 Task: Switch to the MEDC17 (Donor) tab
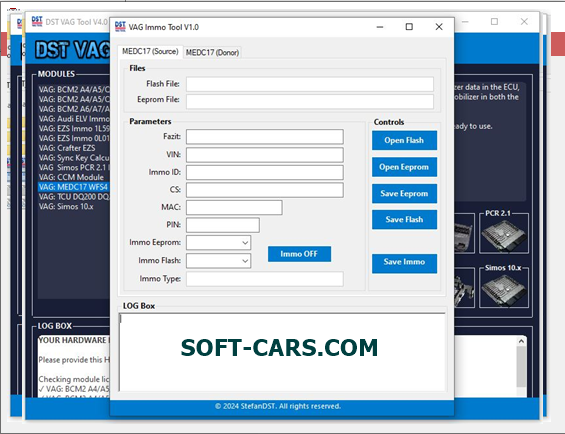212,53
